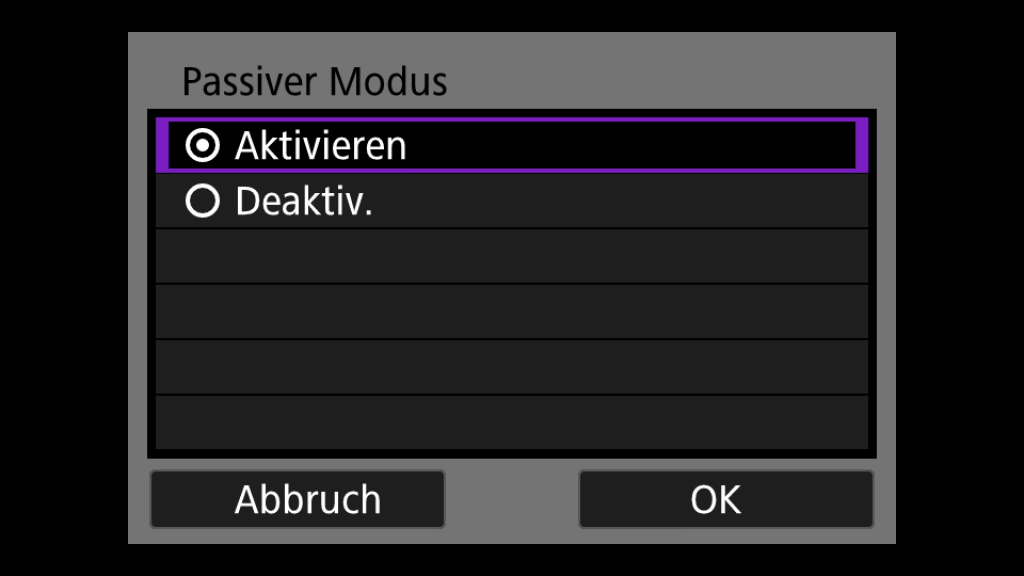Click the Abbruch button
Screen dimensions: 1024x576
[297, 500]
